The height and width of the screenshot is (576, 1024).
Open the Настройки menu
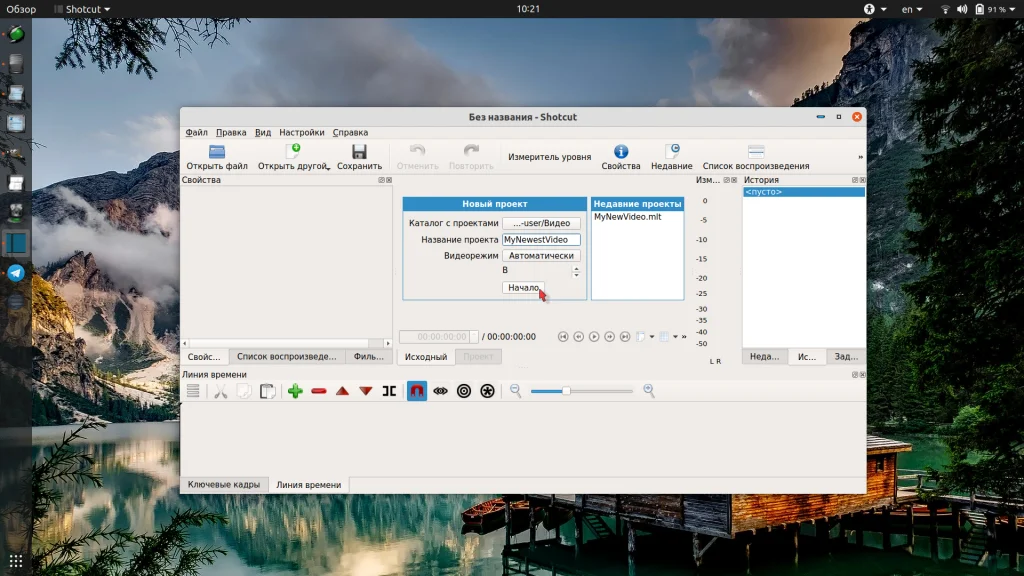301,132
